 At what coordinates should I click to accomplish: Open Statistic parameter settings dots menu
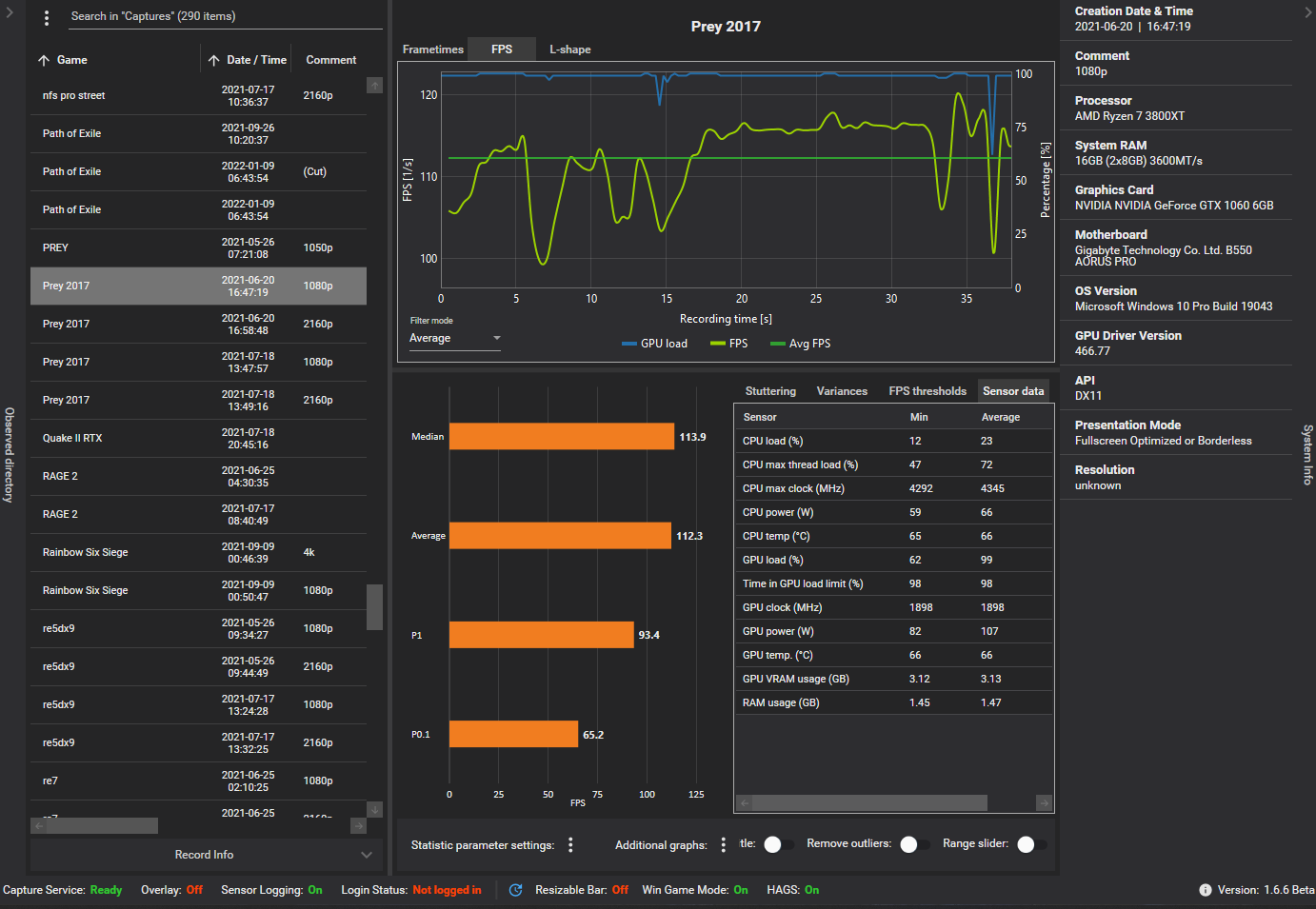[570, 844]
